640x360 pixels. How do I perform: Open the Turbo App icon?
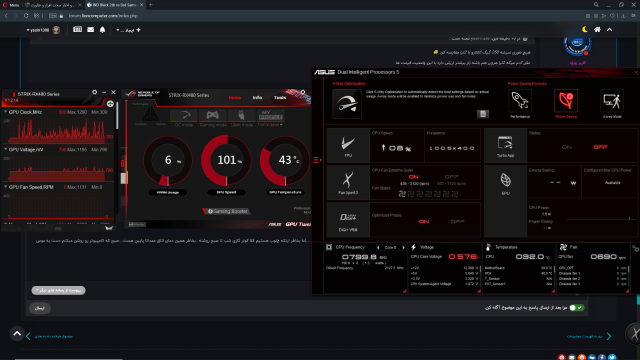point(505,145)
